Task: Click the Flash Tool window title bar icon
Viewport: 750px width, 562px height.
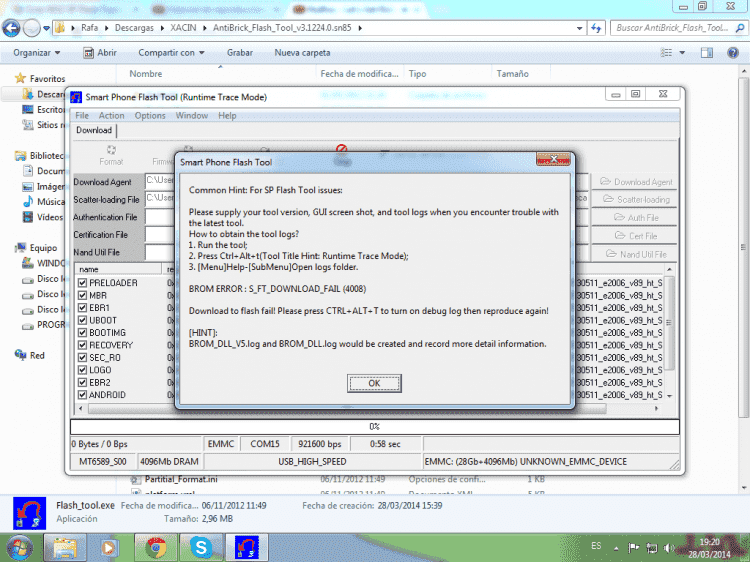Action: coord(76,97)
